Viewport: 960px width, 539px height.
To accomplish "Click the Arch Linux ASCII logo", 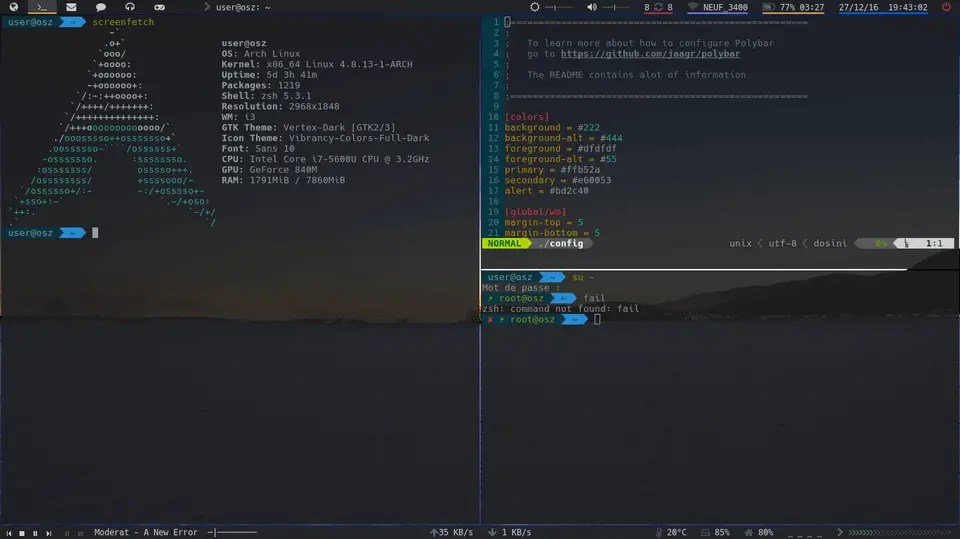I will (113, 127).
